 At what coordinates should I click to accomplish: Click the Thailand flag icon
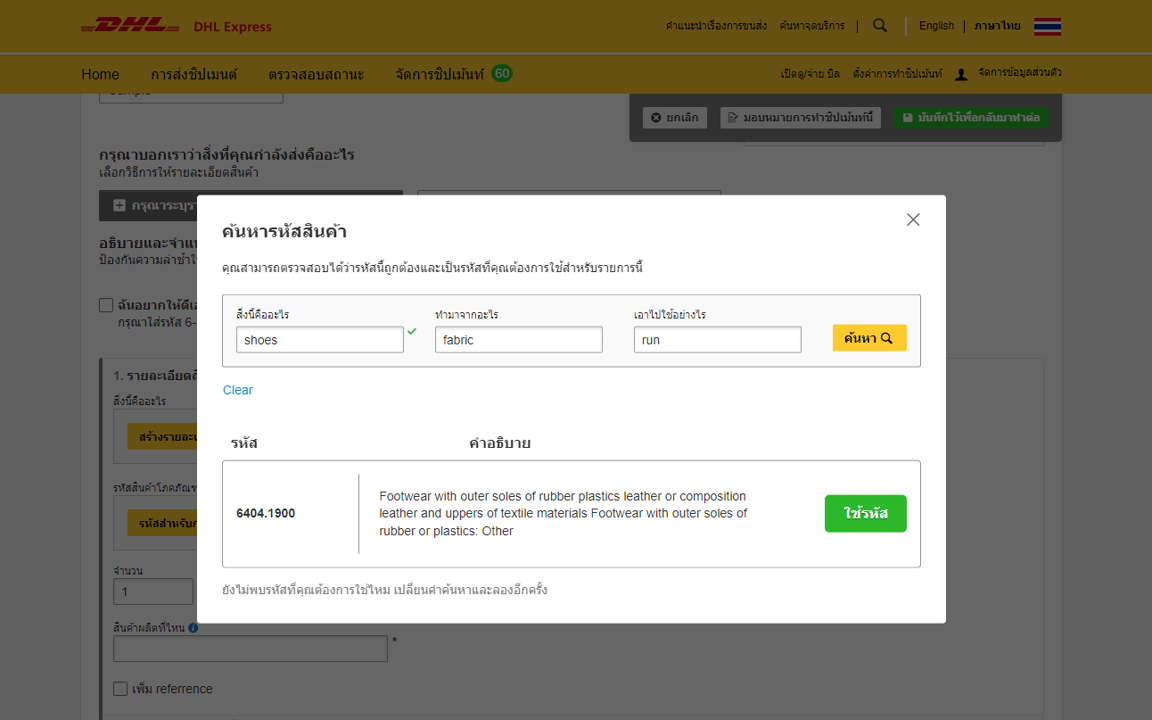click(x=1047, y=26)
